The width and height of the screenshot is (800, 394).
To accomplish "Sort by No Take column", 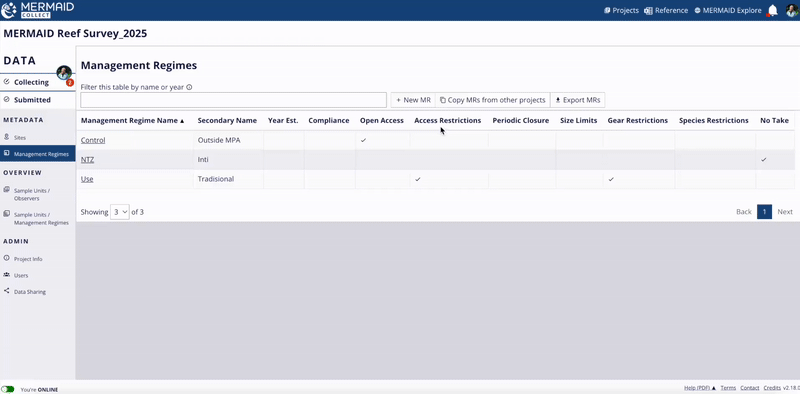I will pyautogui.click(x=774, y=121).
